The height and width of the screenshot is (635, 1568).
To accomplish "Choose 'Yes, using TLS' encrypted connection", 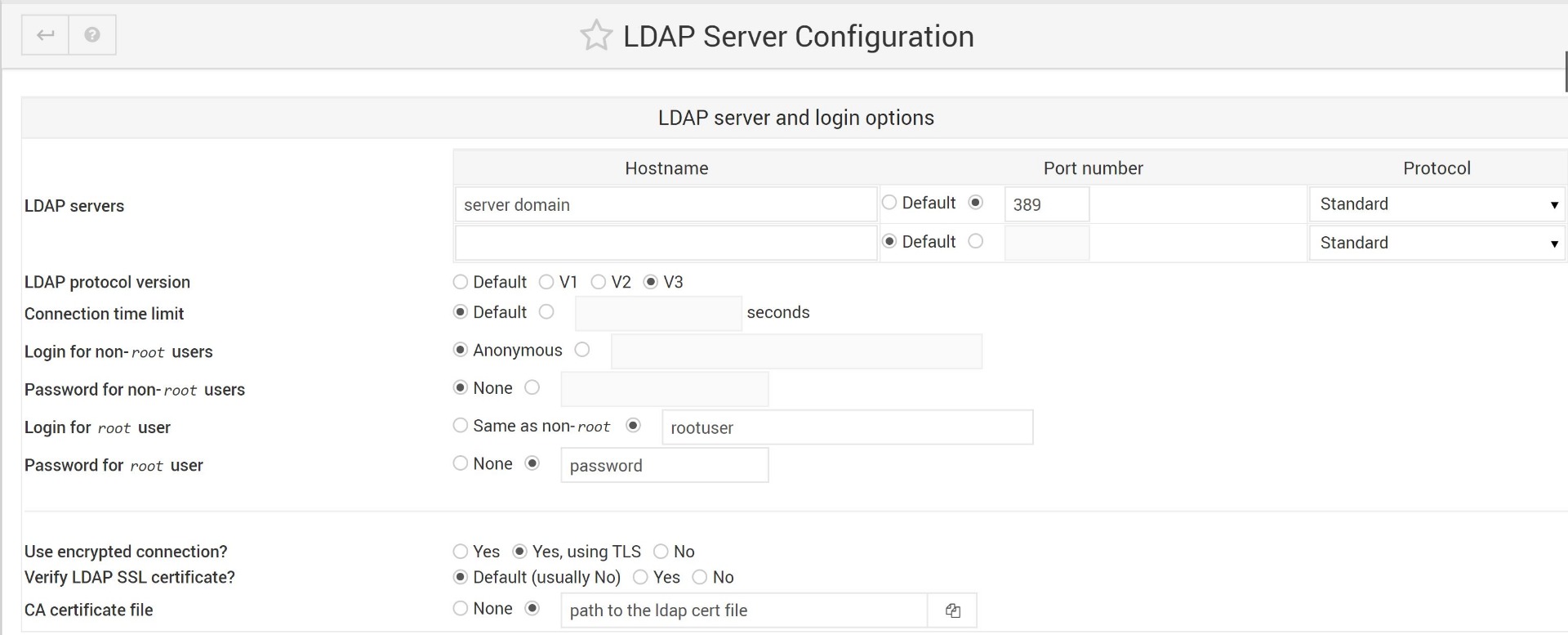I will [x=519, y=552].
